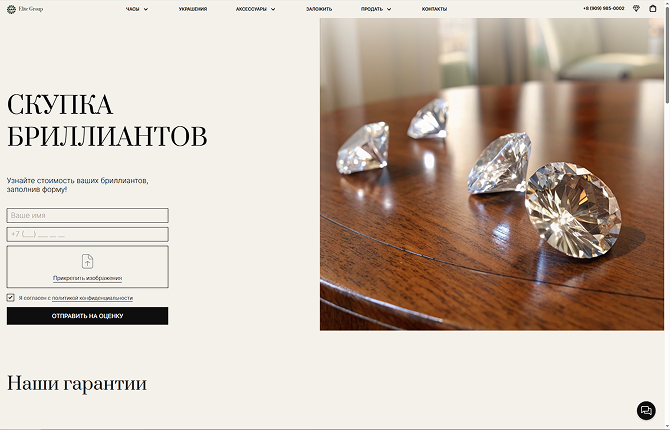Image resolution: width=670 pixels, height=430 pixels.
Task: Go to the КОНТАКТЫ page
Action: 434,9
